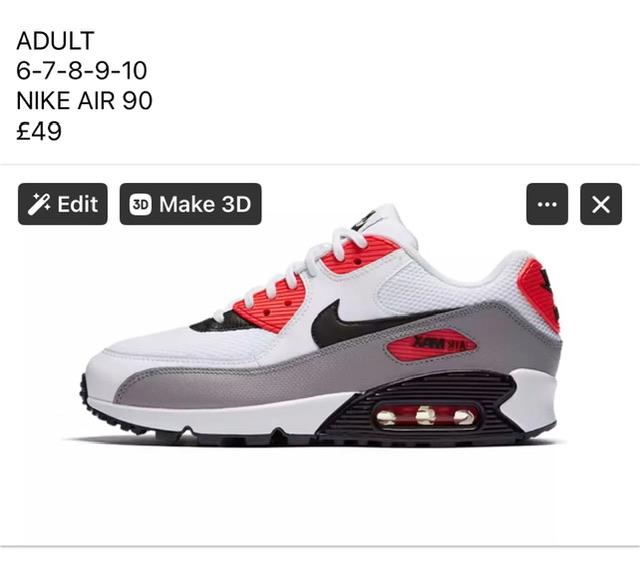Click the Make 3D button text
This screenshot has height=568, width=640.
[x=205, y=204]
